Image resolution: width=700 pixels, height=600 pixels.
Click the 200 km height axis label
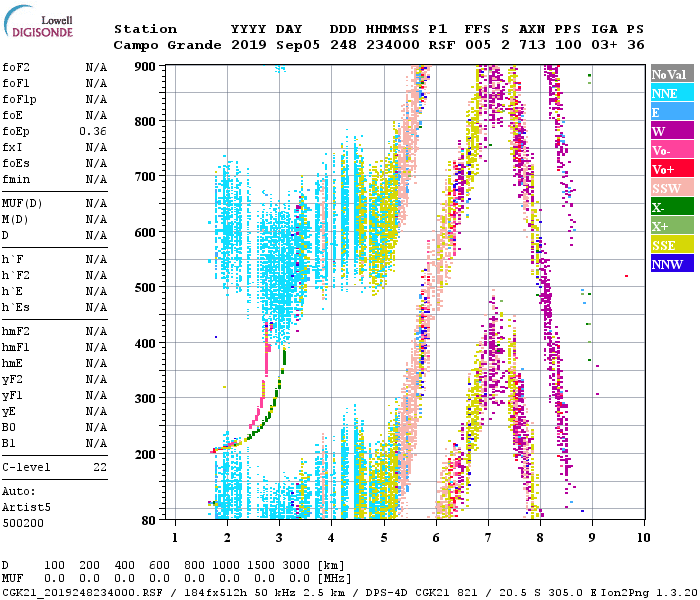145,454
